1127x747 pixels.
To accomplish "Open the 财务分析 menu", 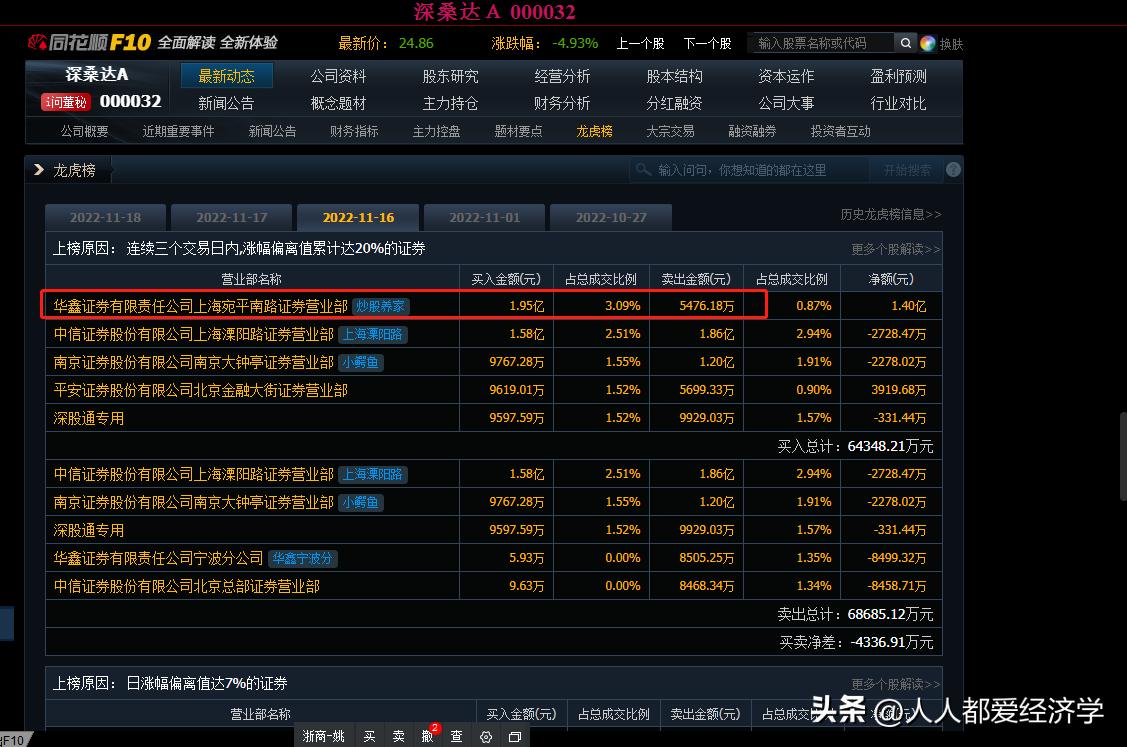I will tap(562, 104).
